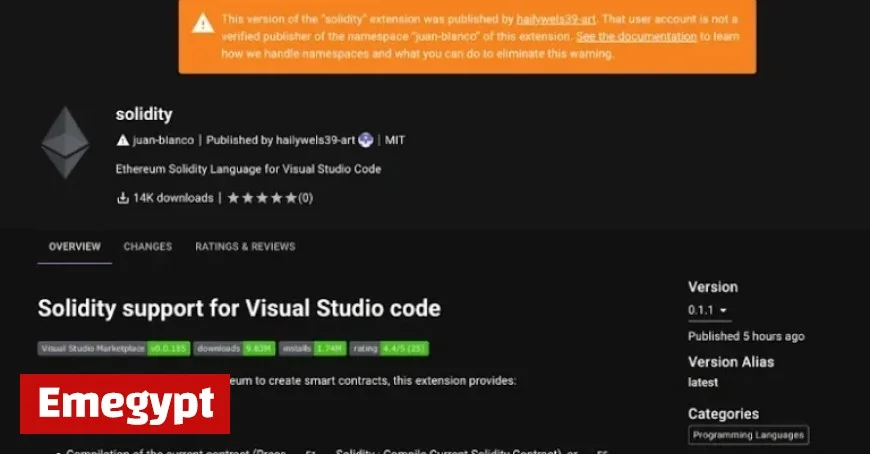Click the hailywels39-art avatar icon
Image resolution: width=870 pixels, height=454 pixels.
coord(366,140)
